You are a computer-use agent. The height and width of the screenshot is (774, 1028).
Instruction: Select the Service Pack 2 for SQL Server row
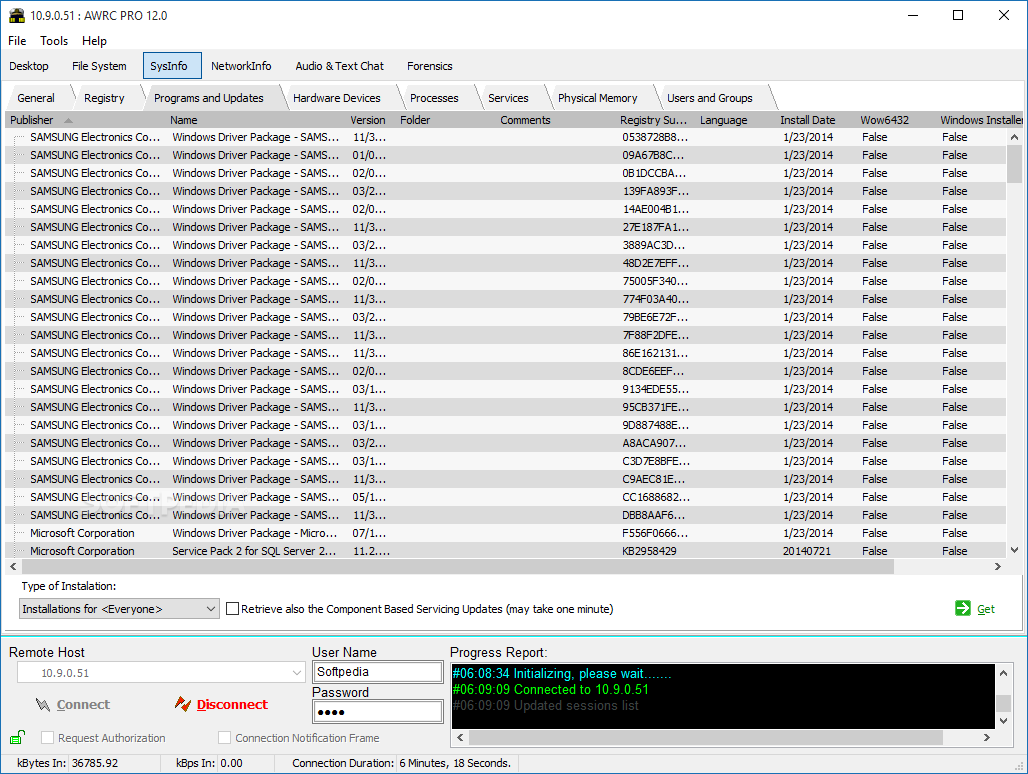click(505, 551)
